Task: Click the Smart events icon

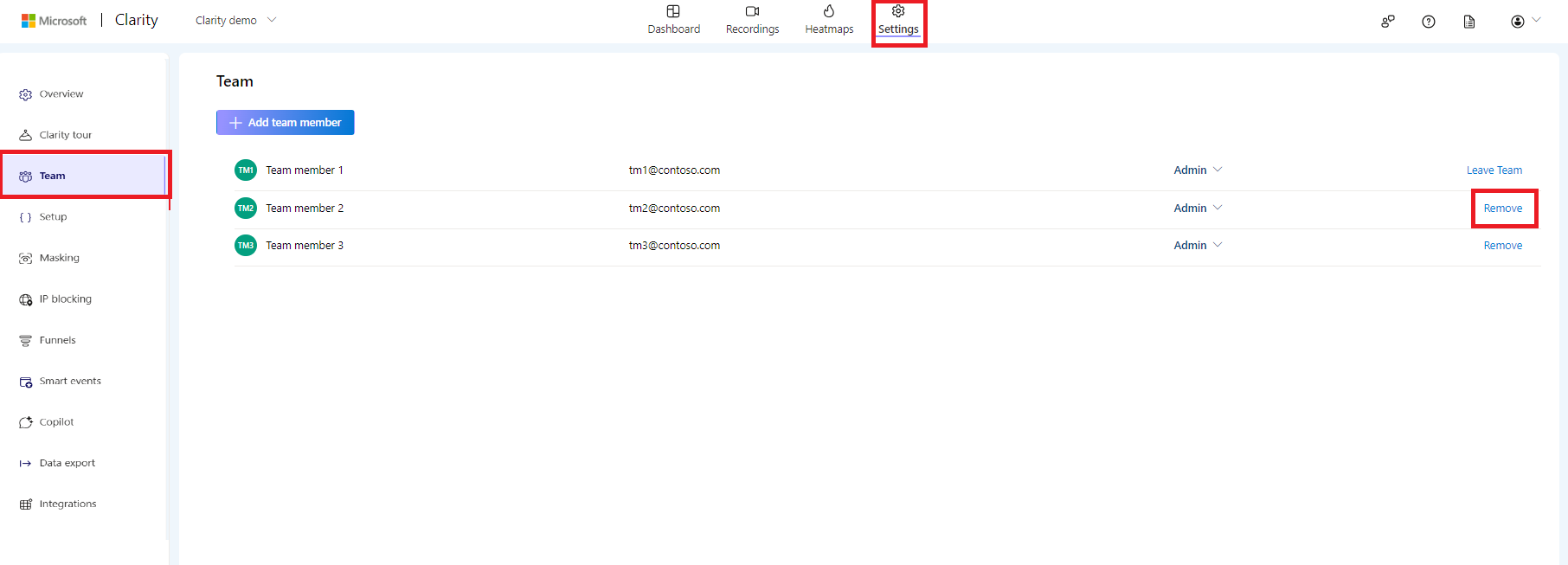Action: 26,382
